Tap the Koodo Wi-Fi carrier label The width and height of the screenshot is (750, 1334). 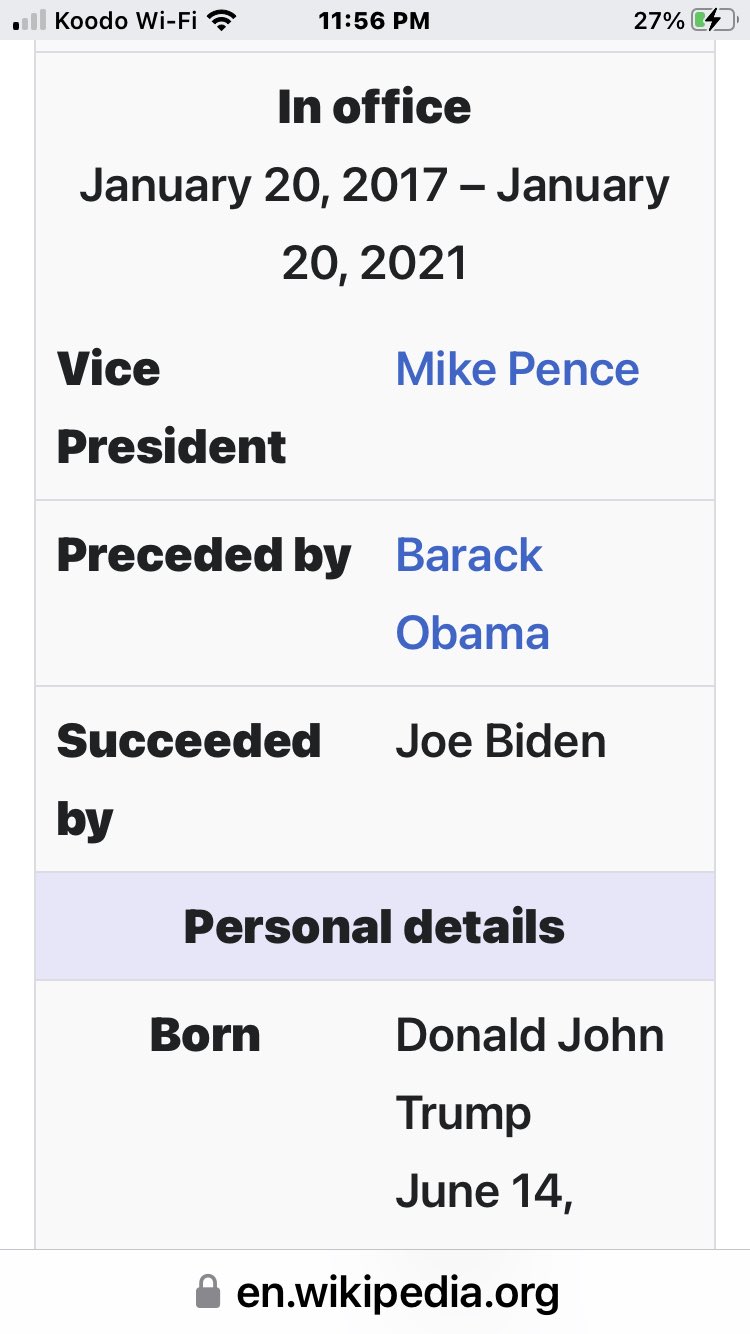point(126,20)
